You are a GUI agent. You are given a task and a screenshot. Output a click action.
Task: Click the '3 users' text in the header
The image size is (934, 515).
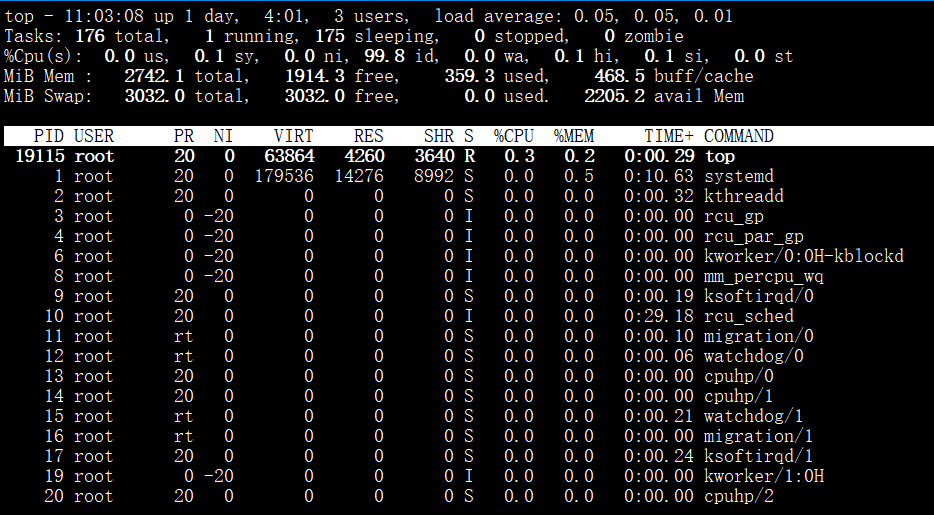pos(371,16)
